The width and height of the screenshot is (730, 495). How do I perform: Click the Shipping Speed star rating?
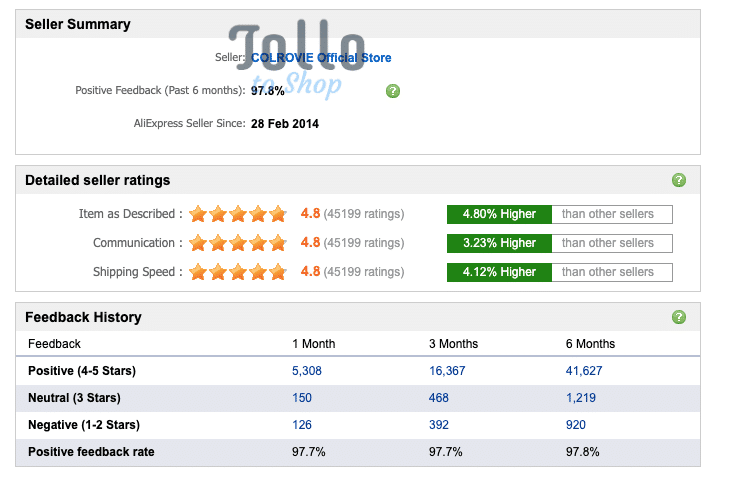pos(238,271)
